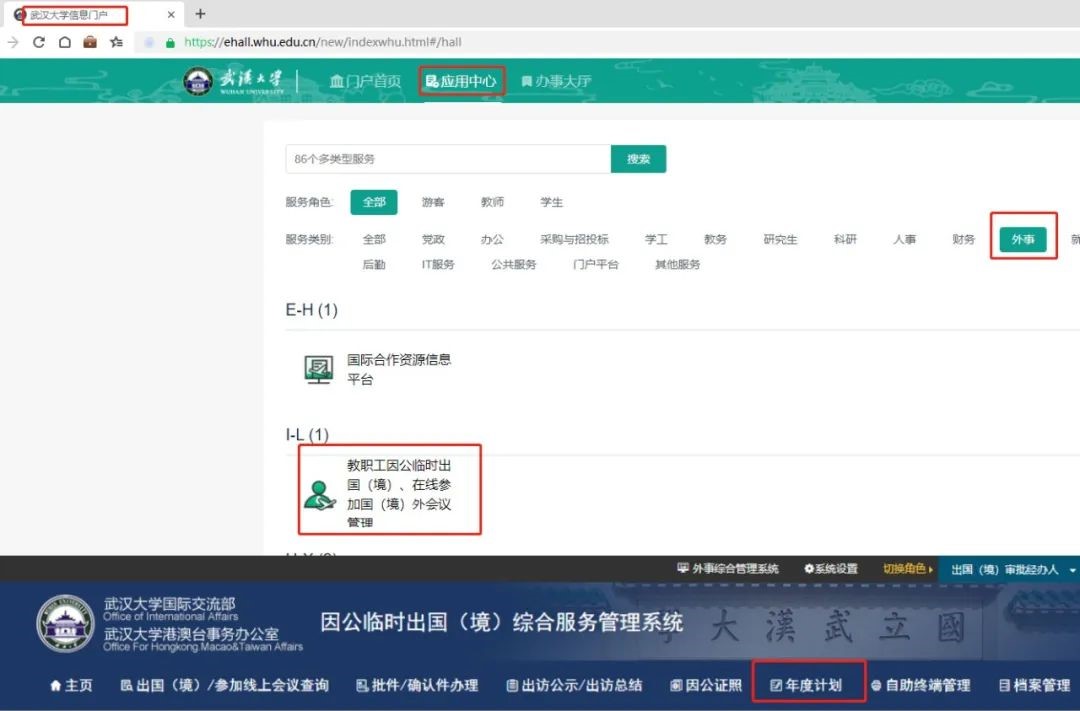Switch to 应用中心 tab
The height and width of the screenshot is (711, 1080).
click(461, 81)
